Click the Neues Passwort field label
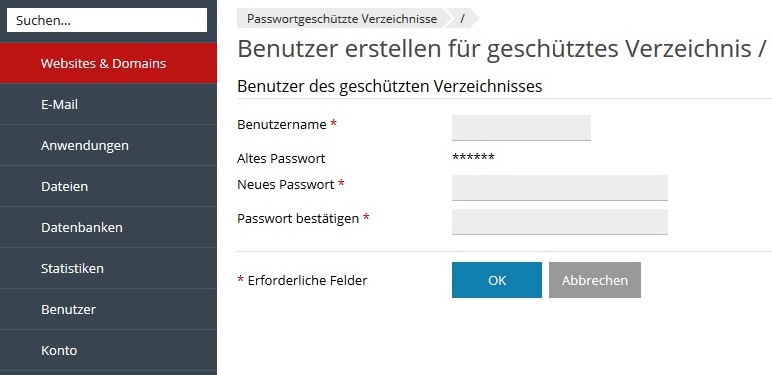This screenshot has height=375, width=772. tap(286, 185)
